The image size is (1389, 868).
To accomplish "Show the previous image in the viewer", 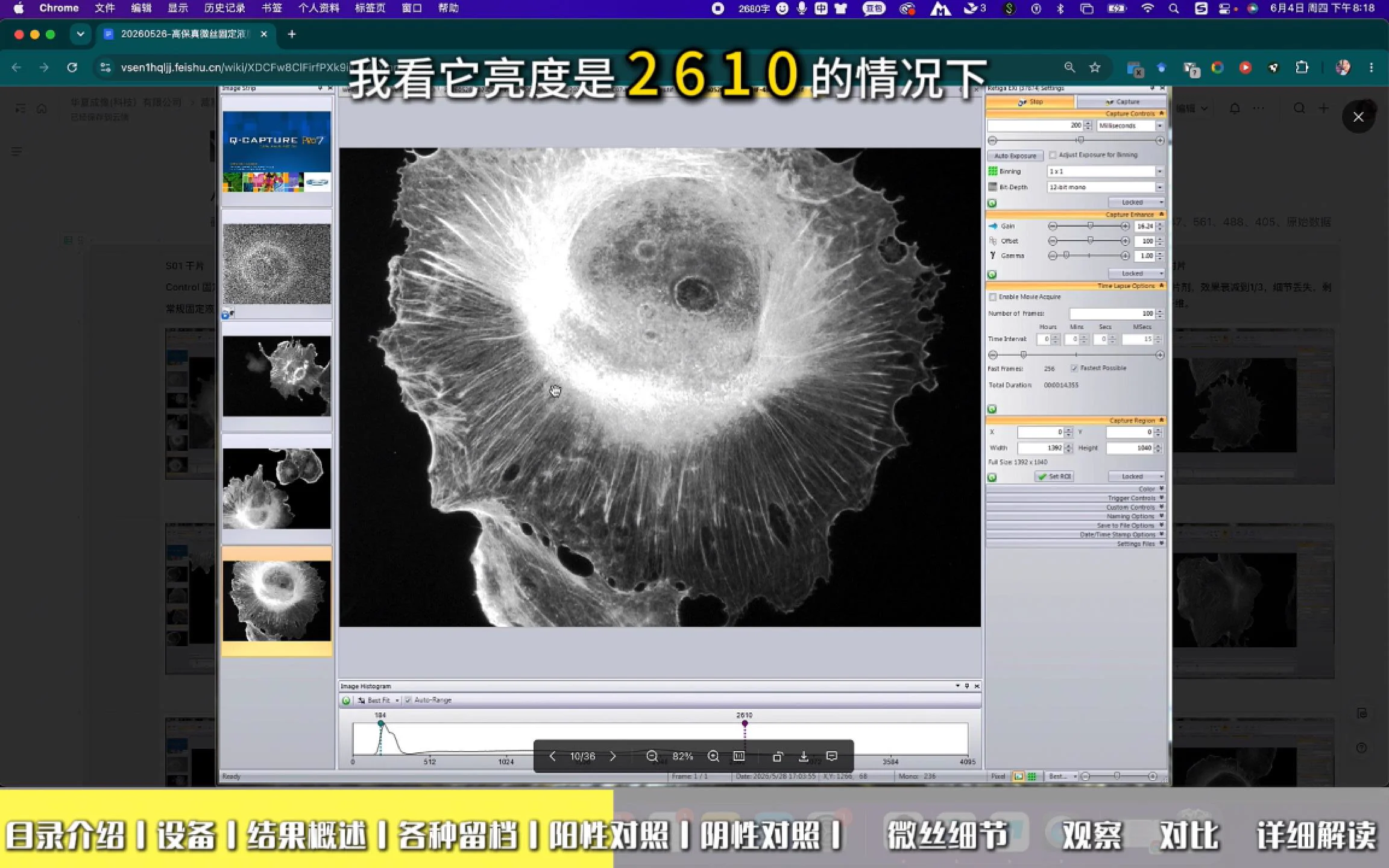I will [x=552, y=756].
